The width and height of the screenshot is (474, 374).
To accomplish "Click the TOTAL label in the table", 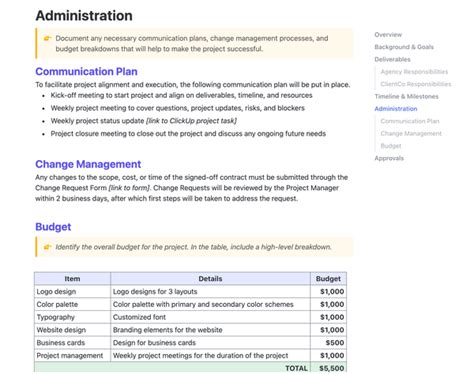I will 296,368.
